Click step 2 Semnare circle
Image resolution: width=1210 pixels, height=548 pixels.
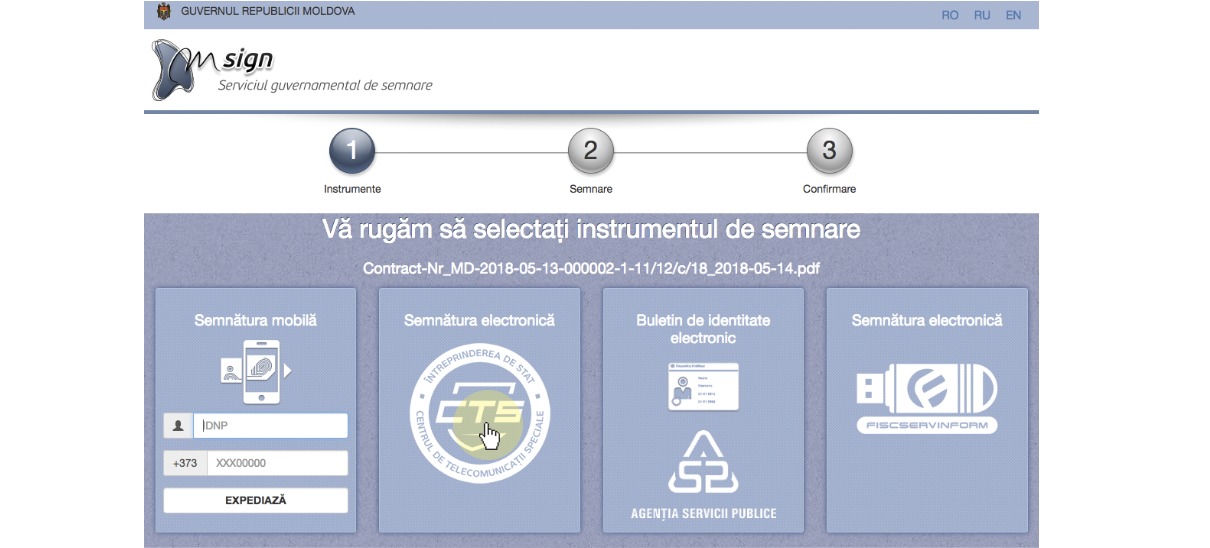590,151
